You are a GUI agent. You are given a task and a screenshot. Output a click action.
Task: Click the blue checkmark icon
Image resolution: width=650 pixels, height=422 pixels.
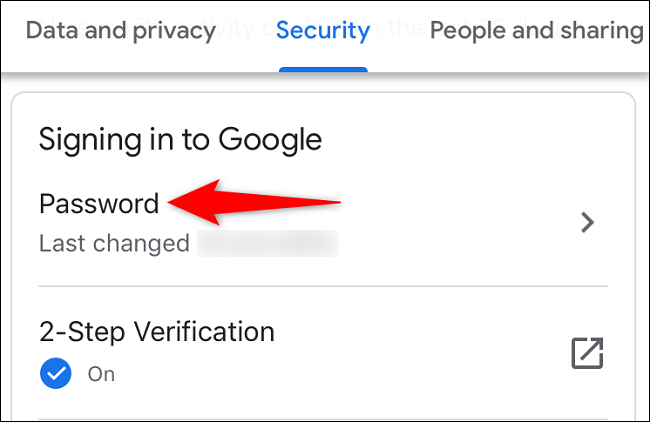click(54, 374)
